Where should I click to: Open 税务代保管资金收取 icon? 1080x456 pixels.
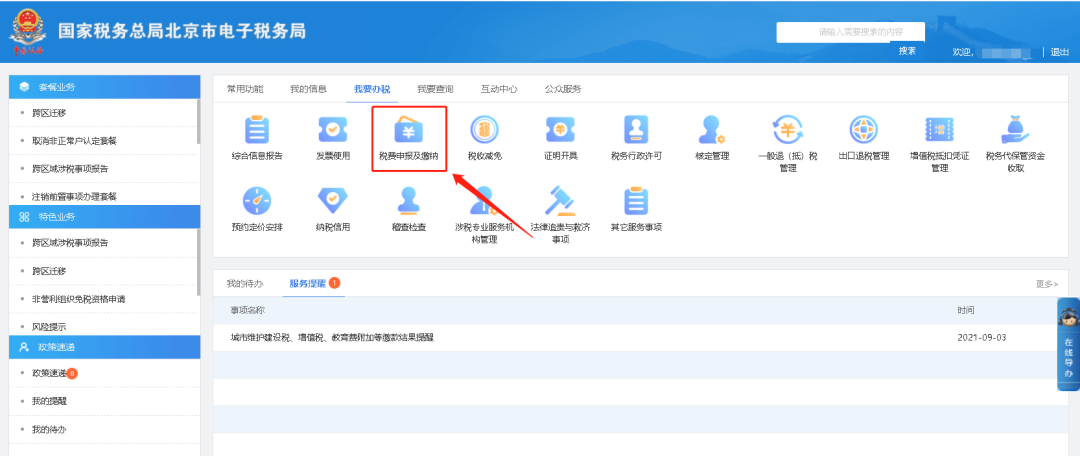[x=1015, y=129]
